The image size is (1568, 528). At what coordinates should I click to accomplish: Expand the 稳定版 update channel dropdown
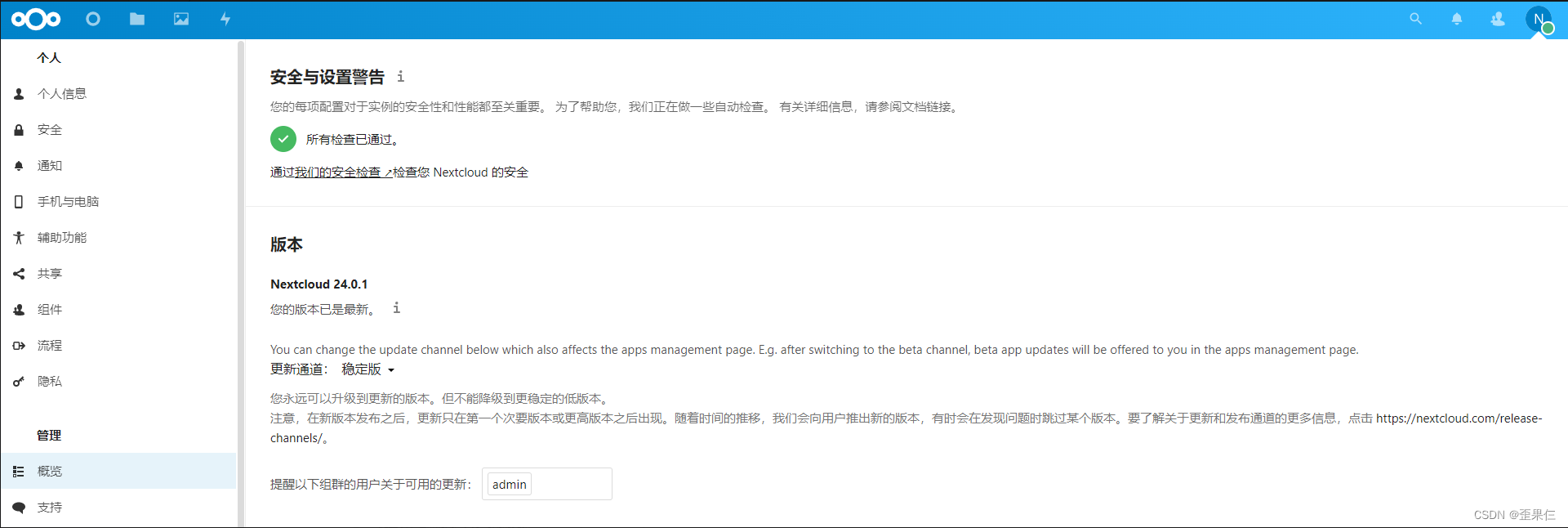368,369
